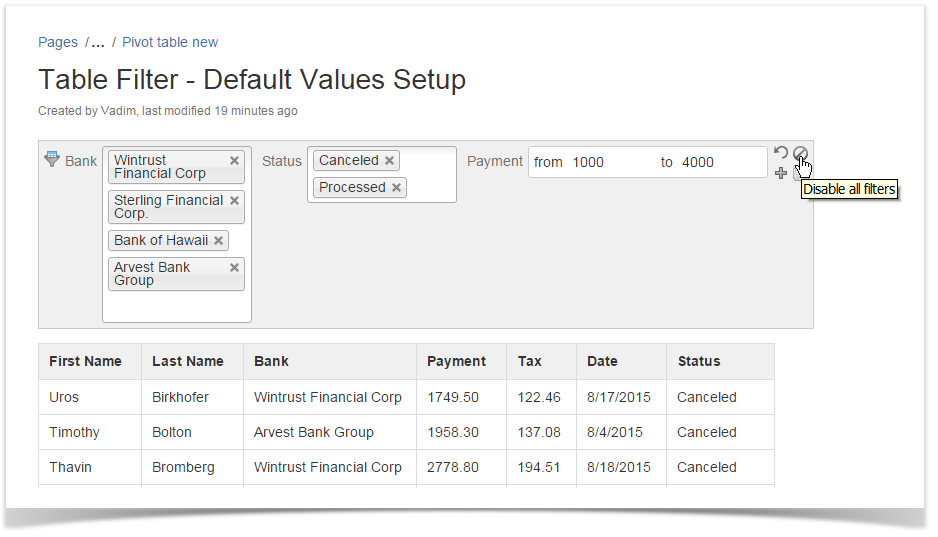Open the Status multi-select filter box
Image resolution: width=938 pixels, height=537 pixels.
382,175
